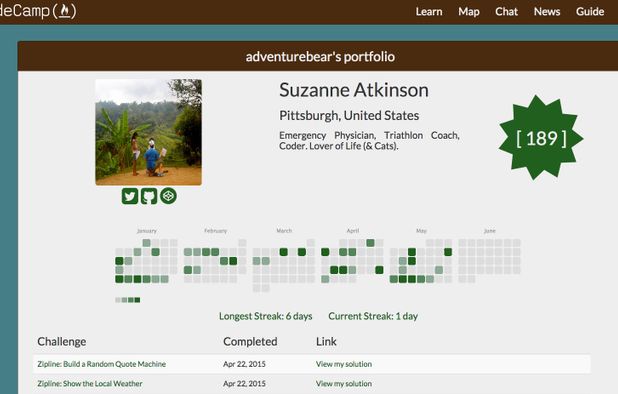The height and width of the screenshot is (394, 618).
Task: Open Zipline: Build a Random Quote Machine
Action: point(102,364)
